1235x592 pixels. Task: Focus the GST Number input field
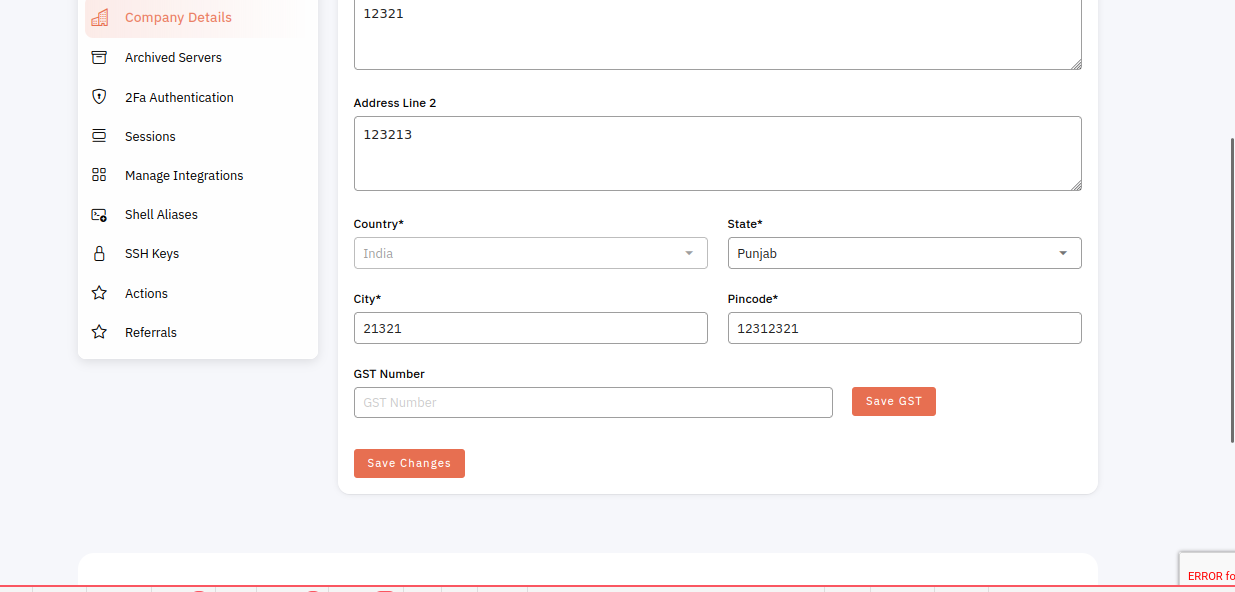[593, 402]
